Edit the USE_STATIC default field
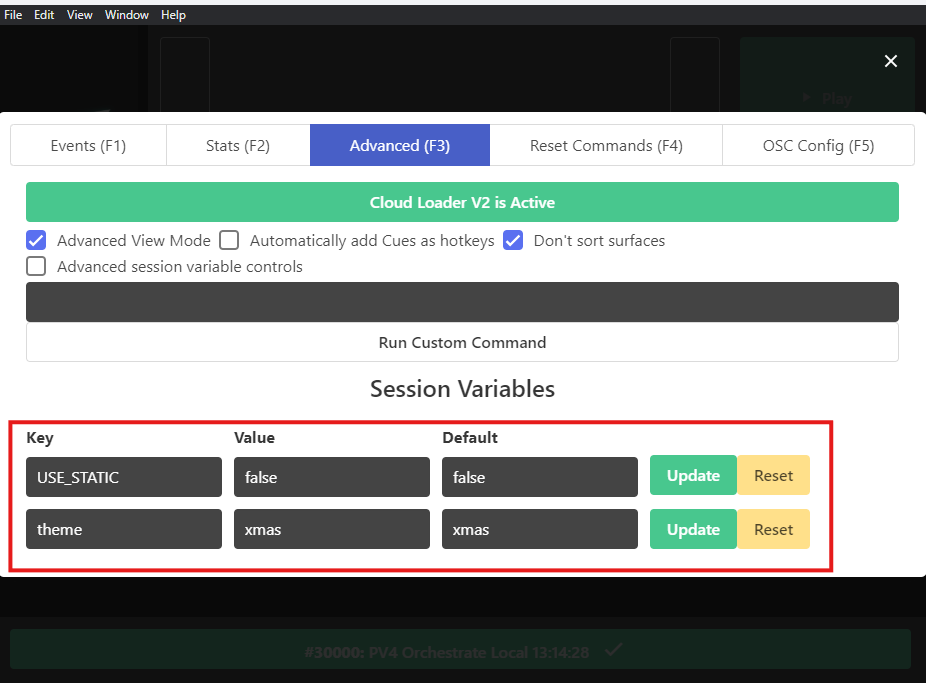This screenshot has height=683, width=926. tap(540, 477)
